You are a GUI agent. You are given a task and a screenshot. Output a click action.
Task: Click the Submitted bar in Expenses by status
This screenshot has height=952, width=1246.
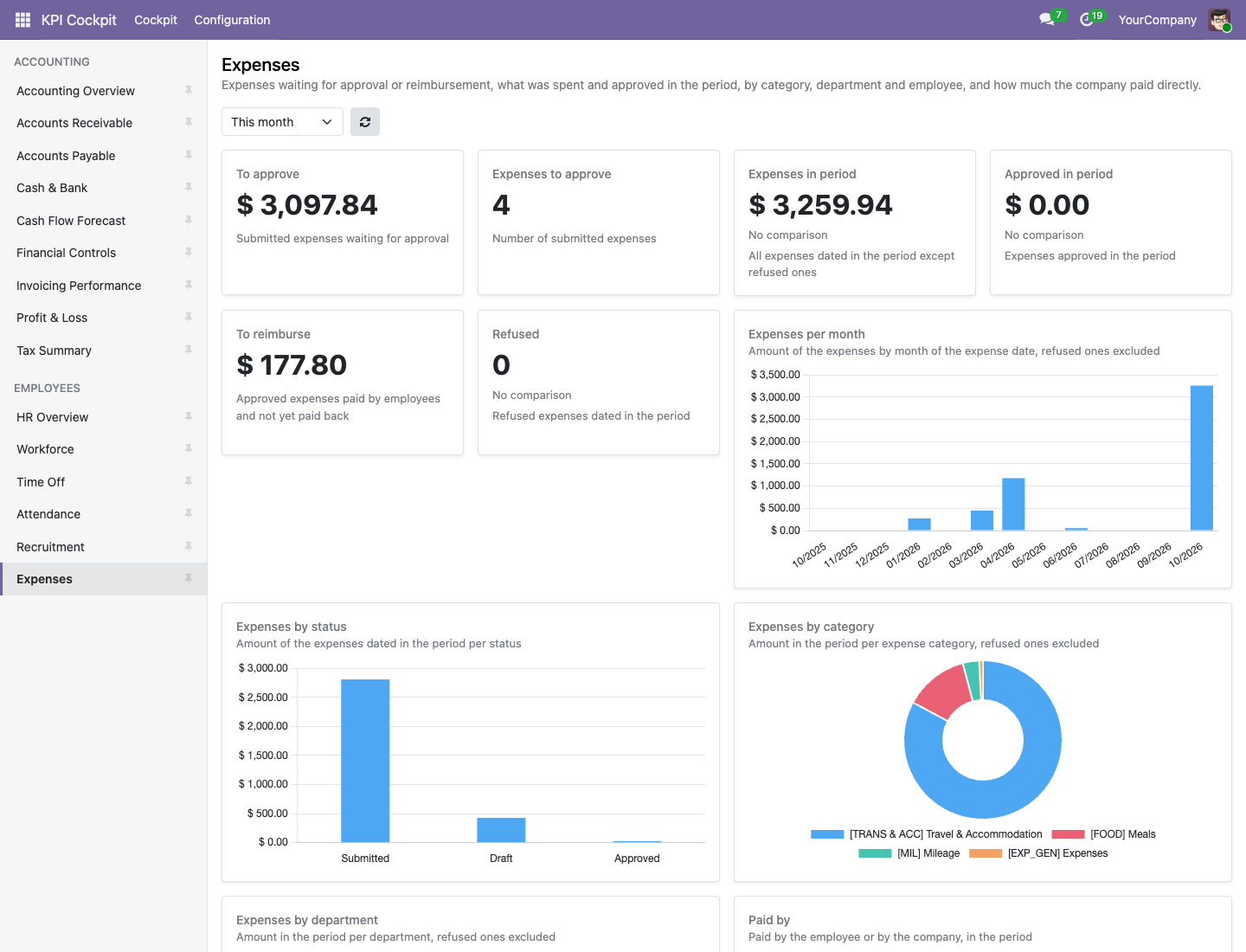point(365,761)
